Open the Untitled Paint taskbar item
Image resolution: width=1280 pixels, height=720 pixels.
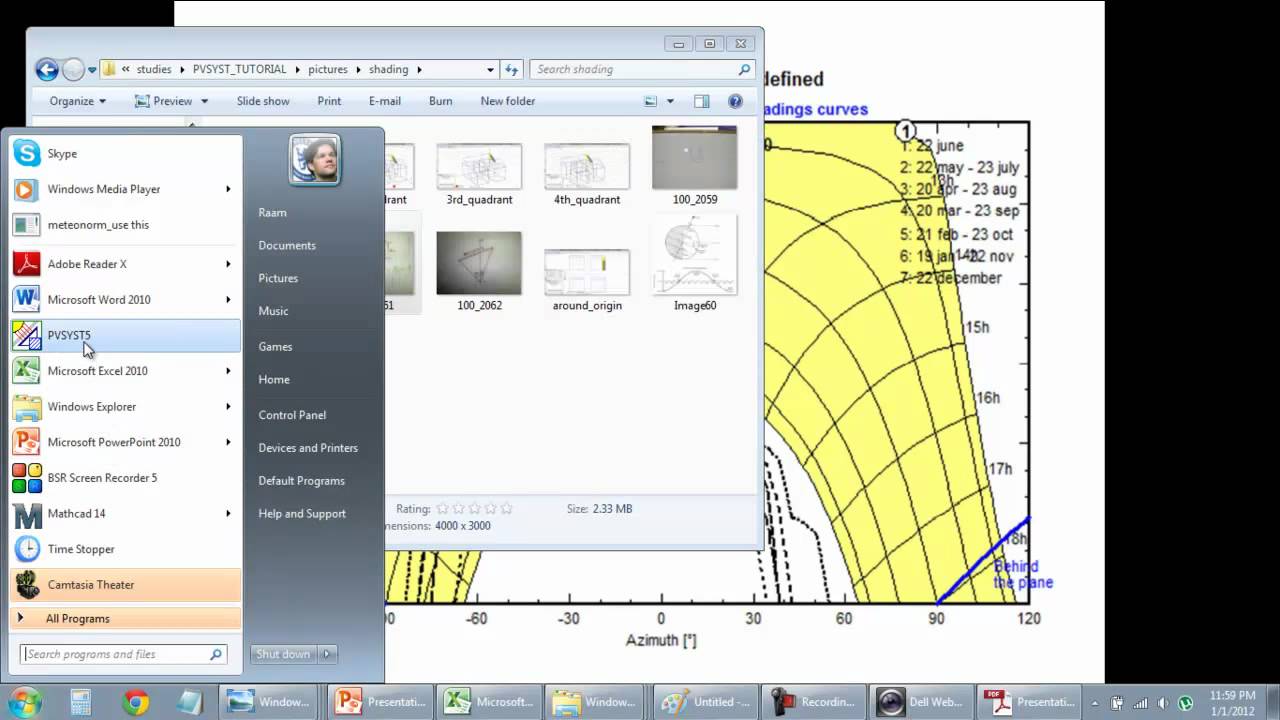point(705,702)
